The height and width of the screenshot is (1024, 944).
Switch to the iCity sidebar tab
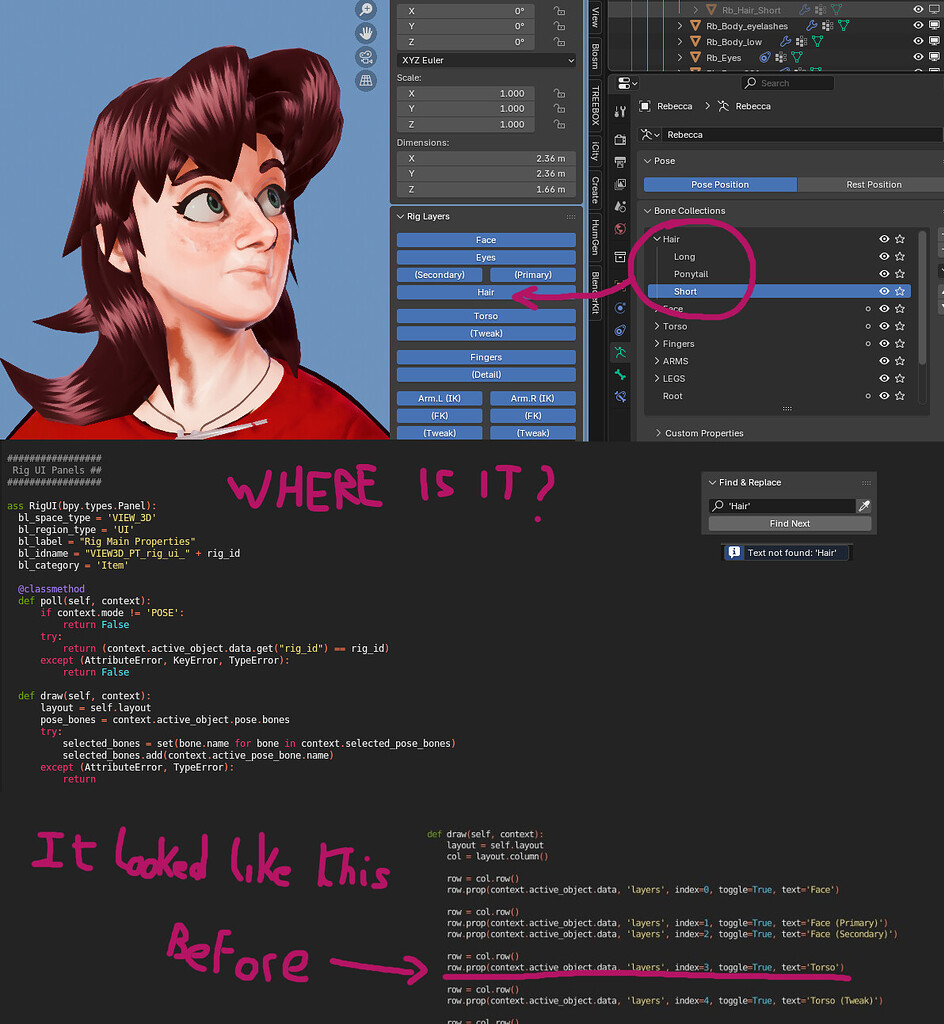[x=595, y=151]
